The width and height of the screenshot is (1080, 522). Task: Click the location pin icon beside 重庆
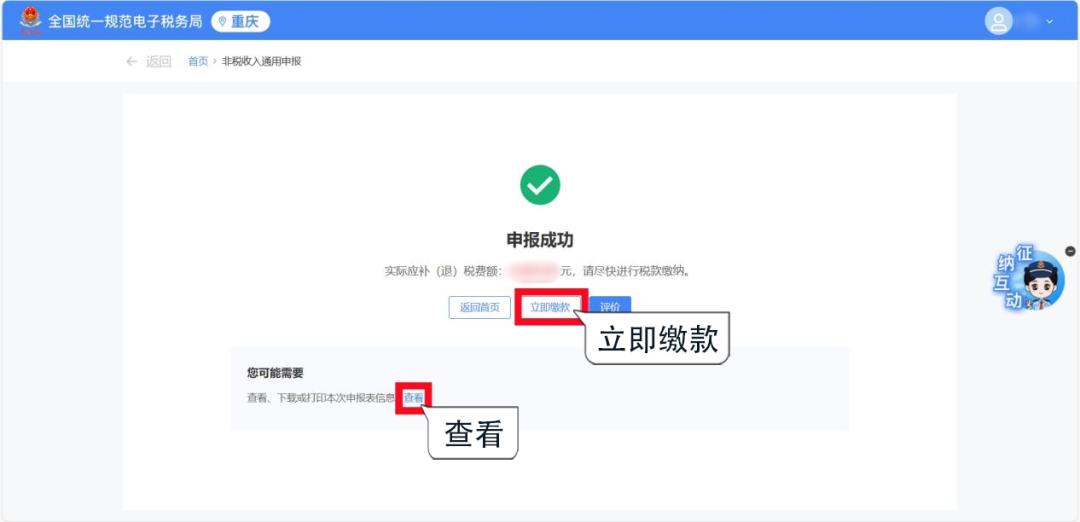[222, 21]
